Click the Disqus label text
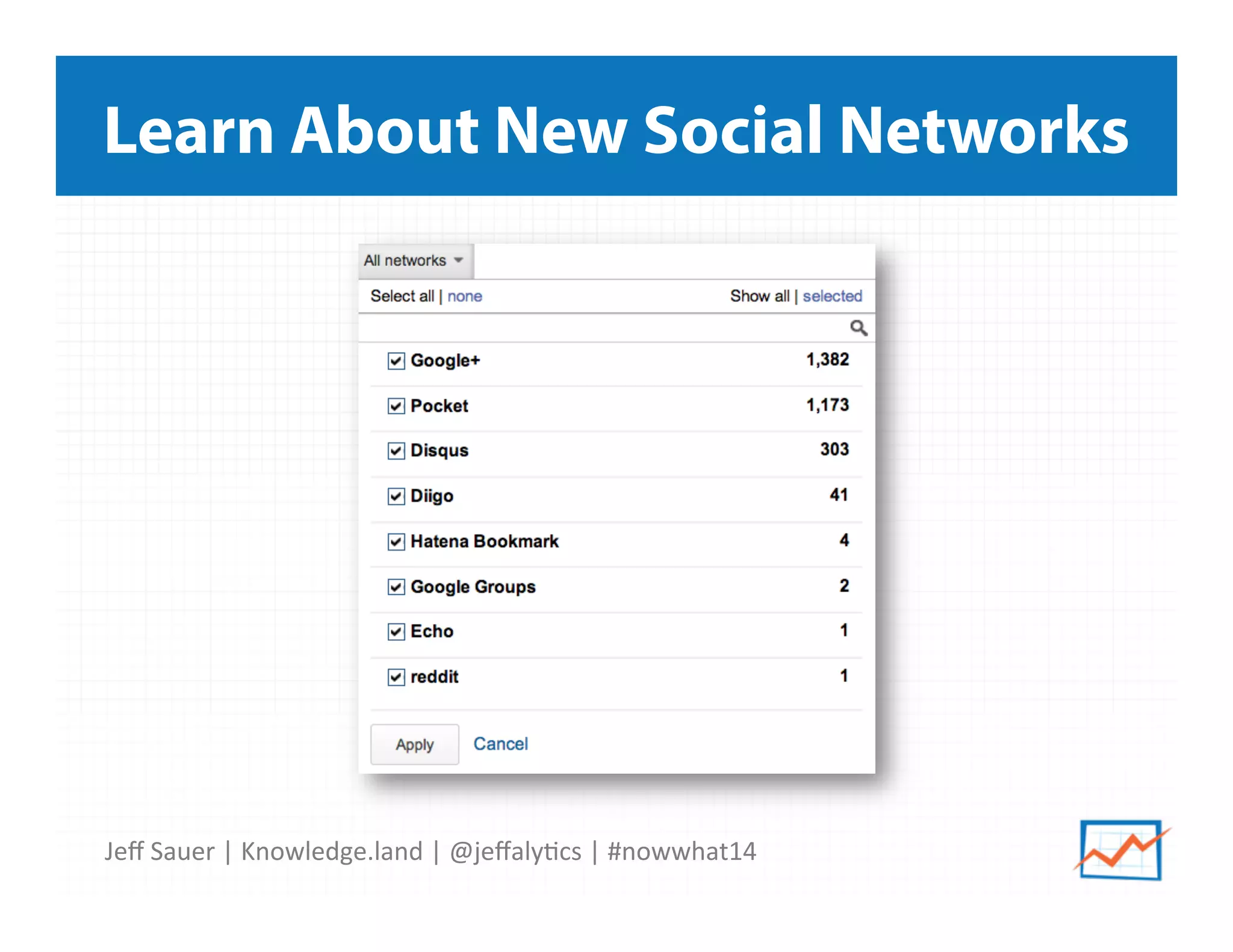The width and height of the screenshot is (1233, 952). (439, 451)
